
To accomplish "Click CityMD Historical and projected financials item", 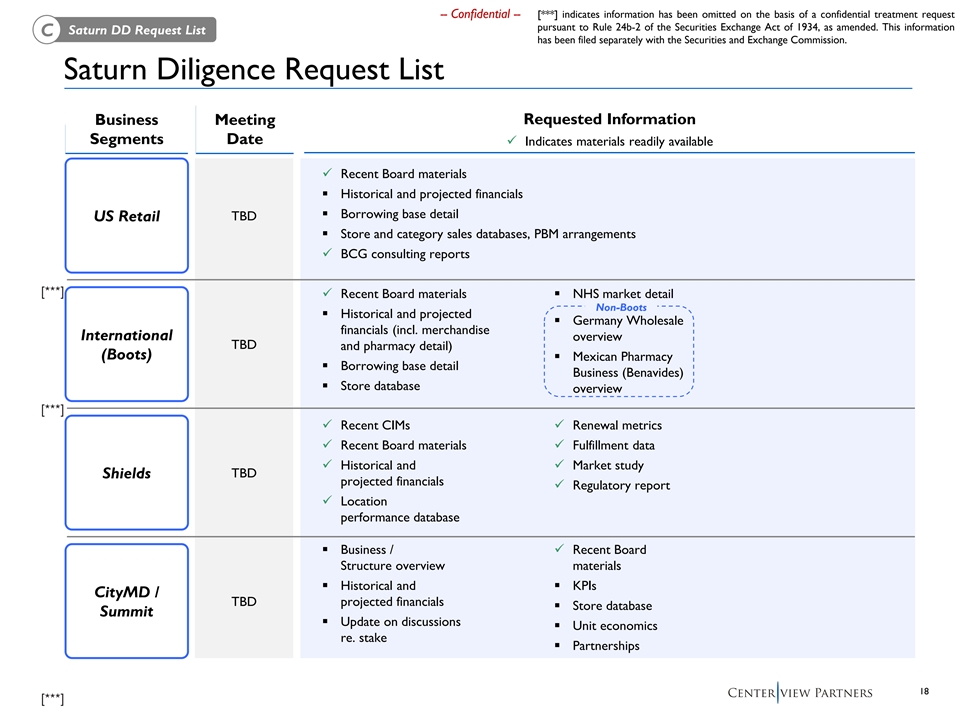I will click(392, 593).
